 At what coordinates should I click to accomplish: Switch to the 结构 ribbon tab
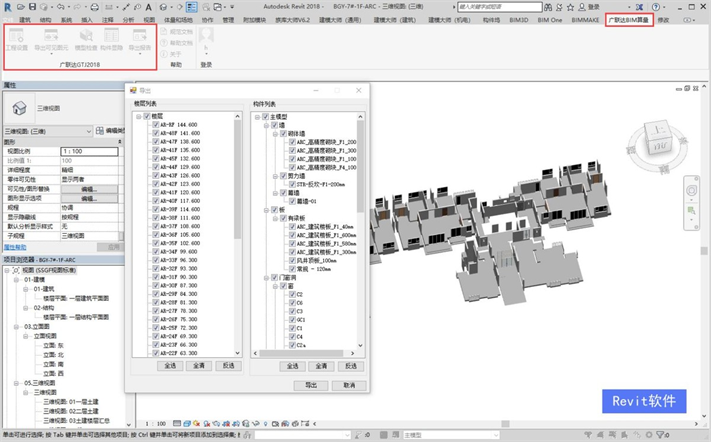[45, 20]
